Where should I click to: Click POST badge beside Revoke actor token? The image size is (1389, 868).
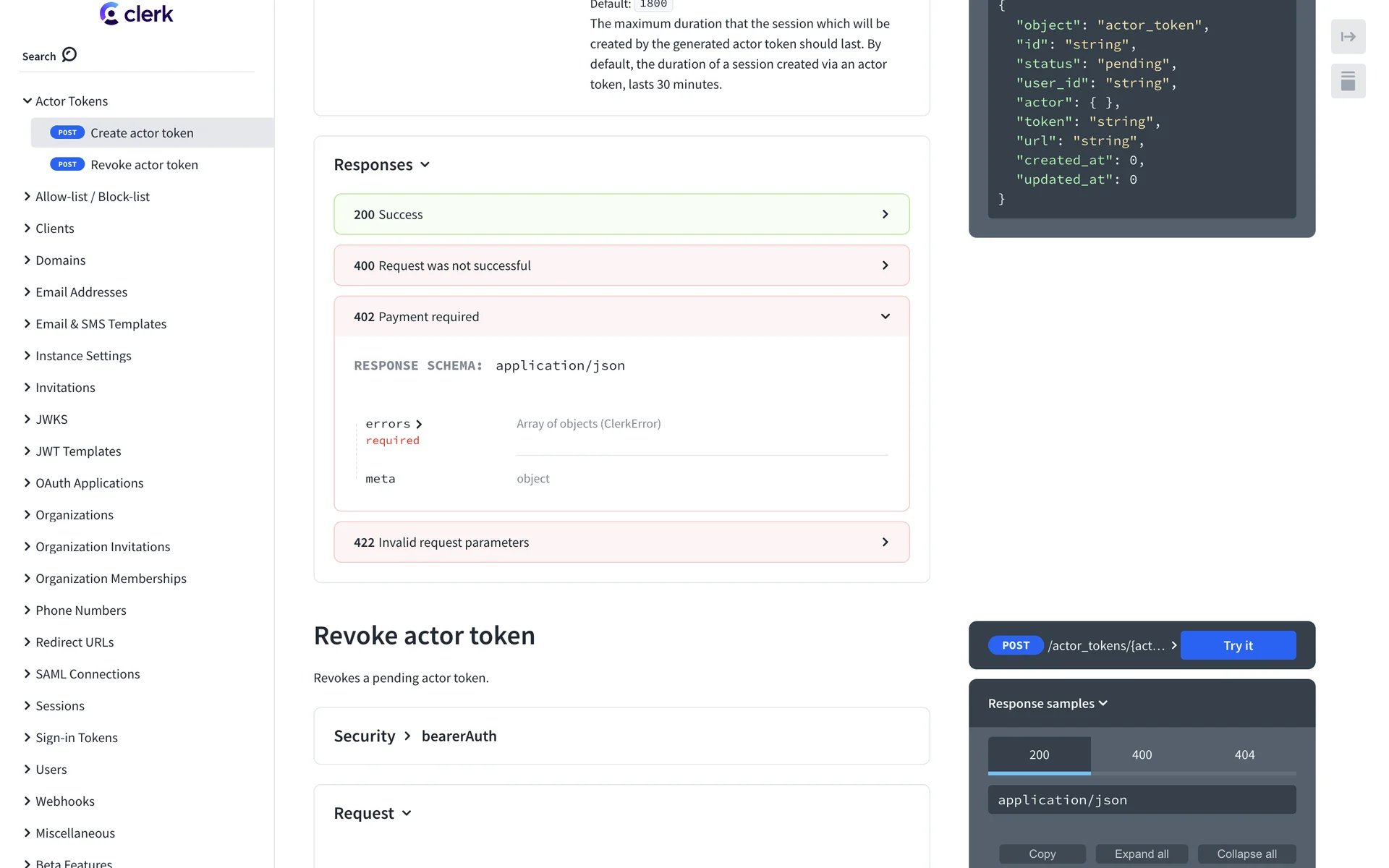coord(67,165)
